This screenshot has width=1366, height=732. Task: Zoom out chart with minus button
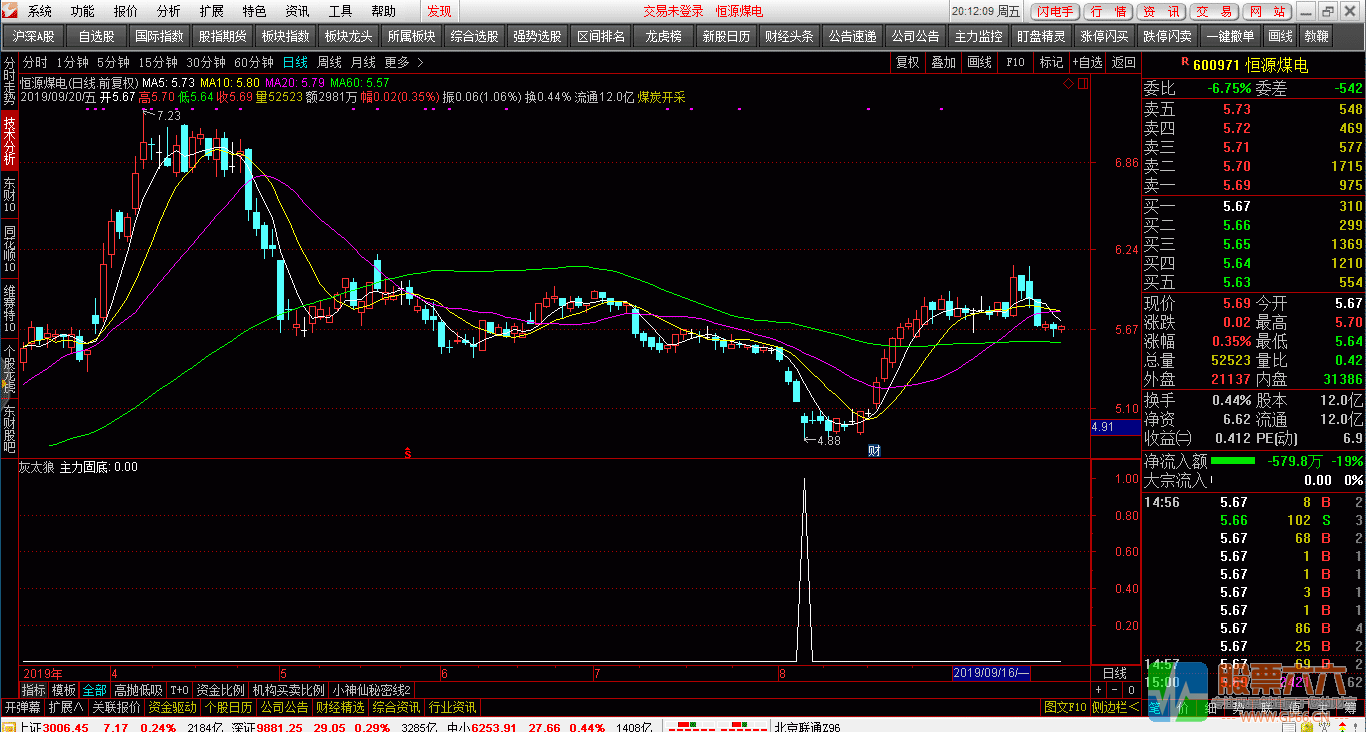click(1115, 690)
